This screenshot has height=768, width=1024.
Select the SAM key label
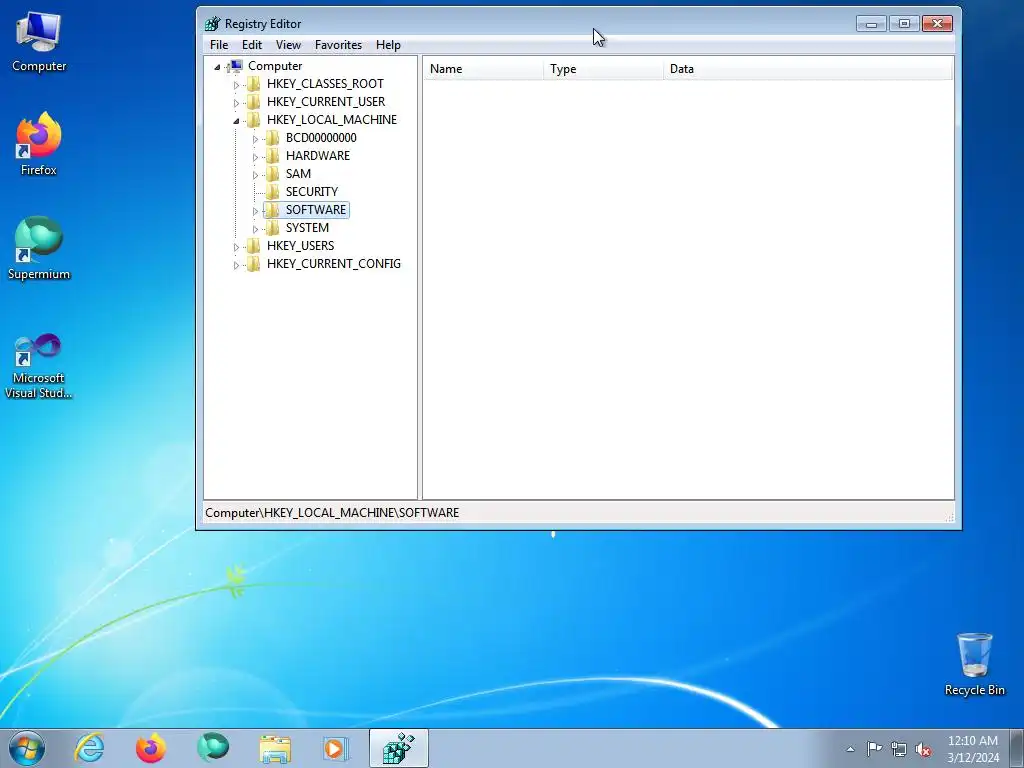[298, 174]
